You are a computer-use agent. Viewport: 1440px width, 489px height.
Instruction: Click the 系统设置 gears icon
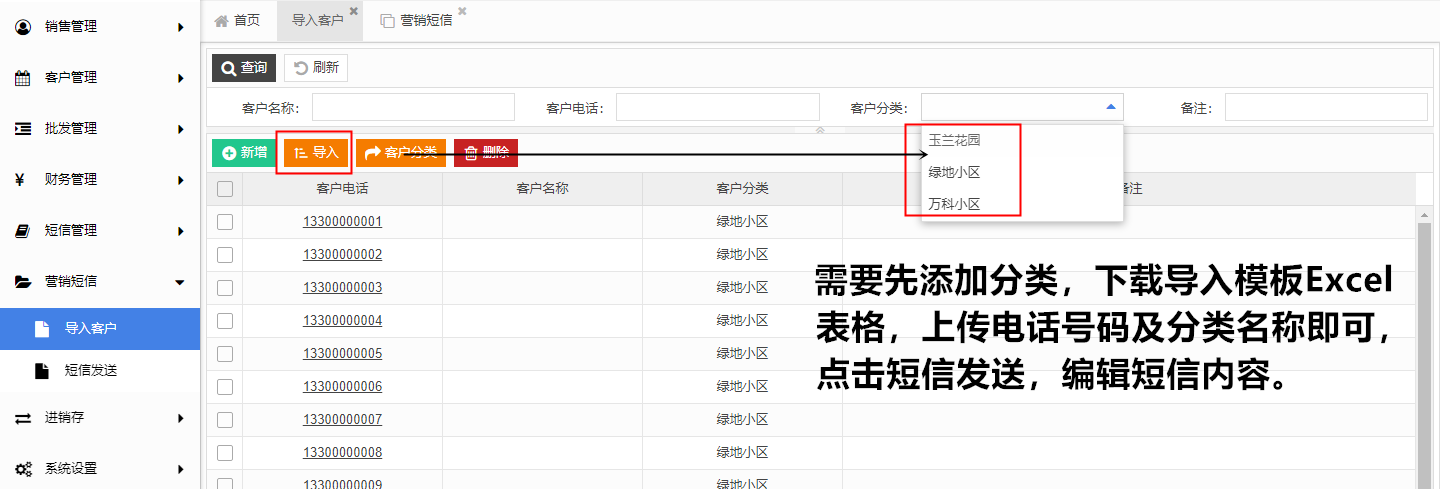(x=22, y=468)
